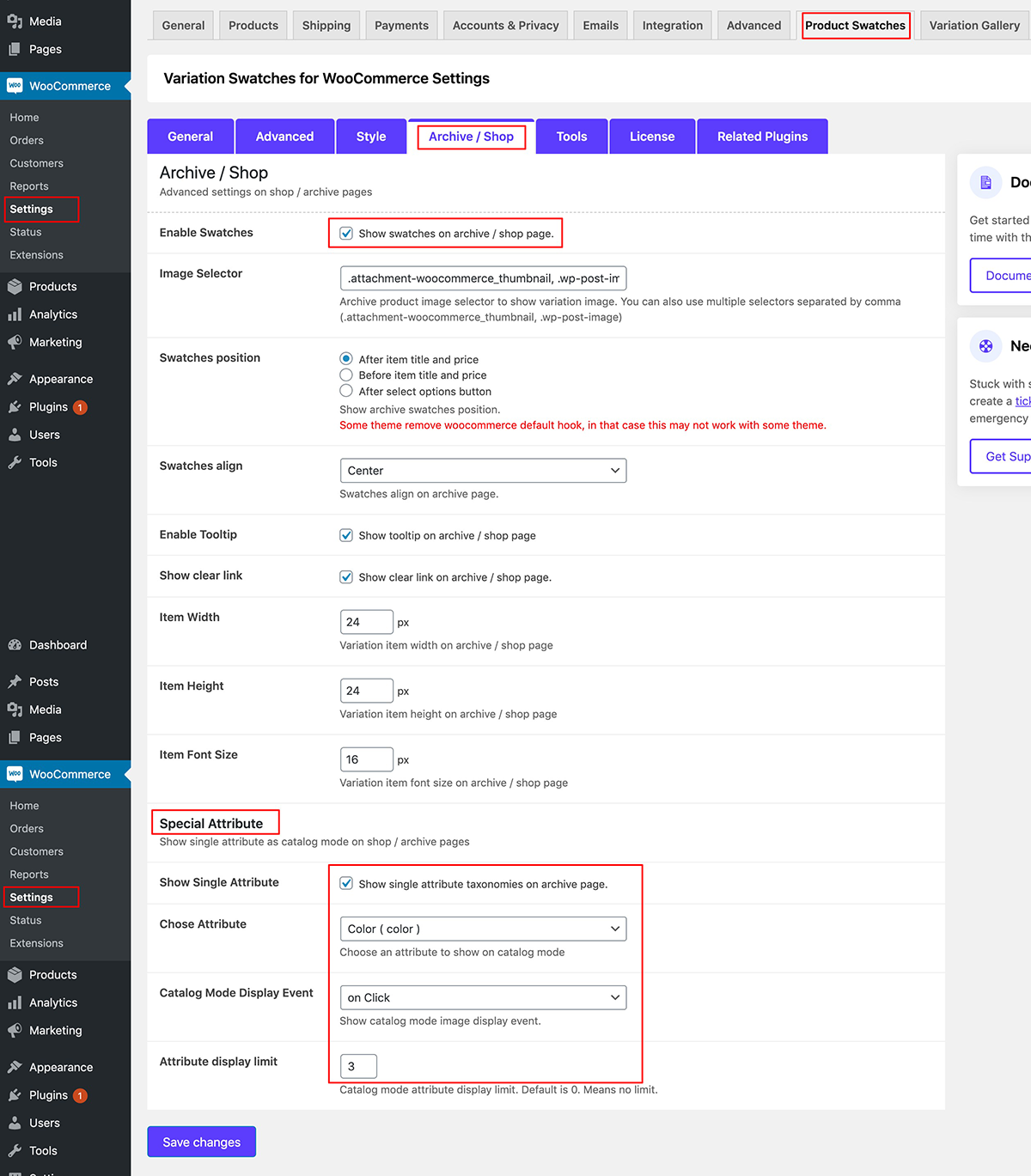
Task: Click the Users person icon in lower sidebar menu
Action: (15, 1123)
